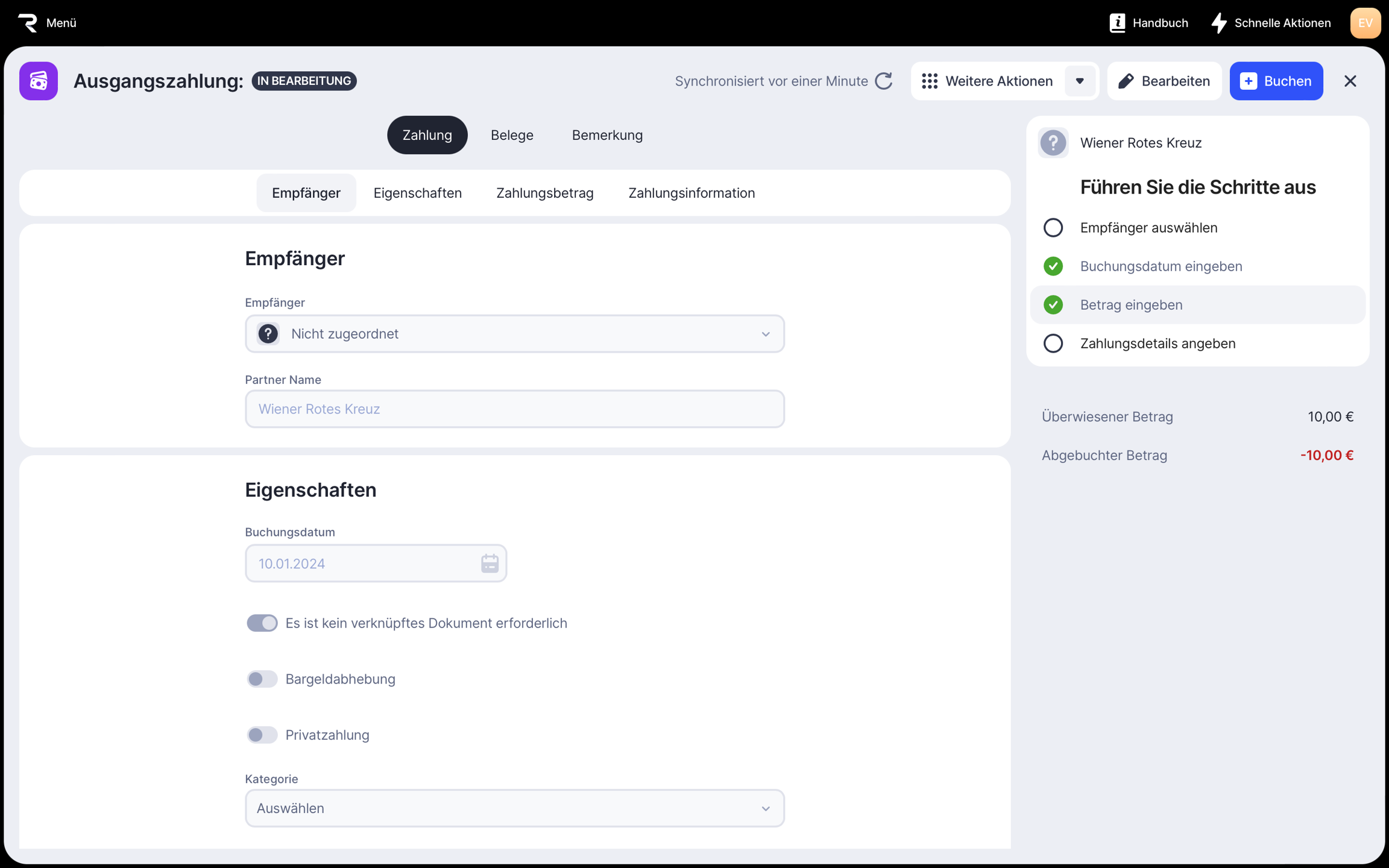This screenshot has width=1389, height=868.
Task: Click the sync refresh icon
Action: (x=884, y=81)
